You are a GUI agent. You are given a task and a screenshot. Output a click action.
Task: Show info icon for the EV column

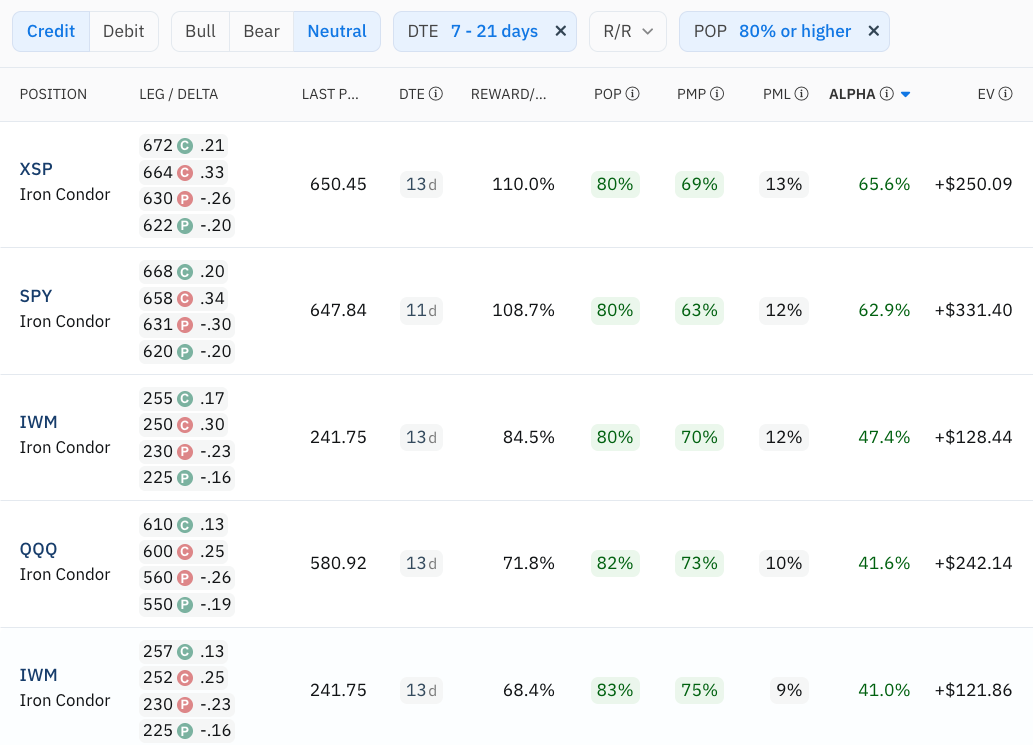click(1005, 94)
